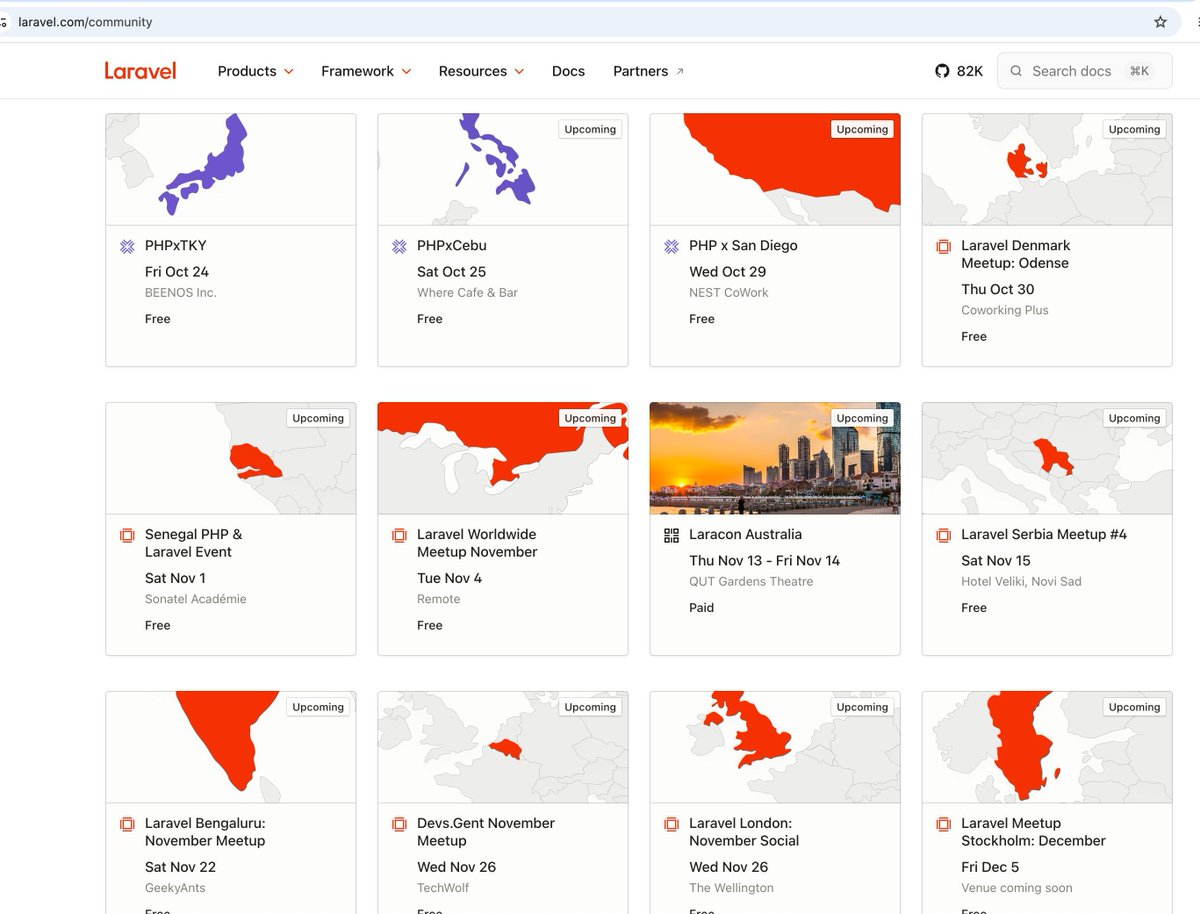Click the search magnifier icon

[x=1016, y=71]
